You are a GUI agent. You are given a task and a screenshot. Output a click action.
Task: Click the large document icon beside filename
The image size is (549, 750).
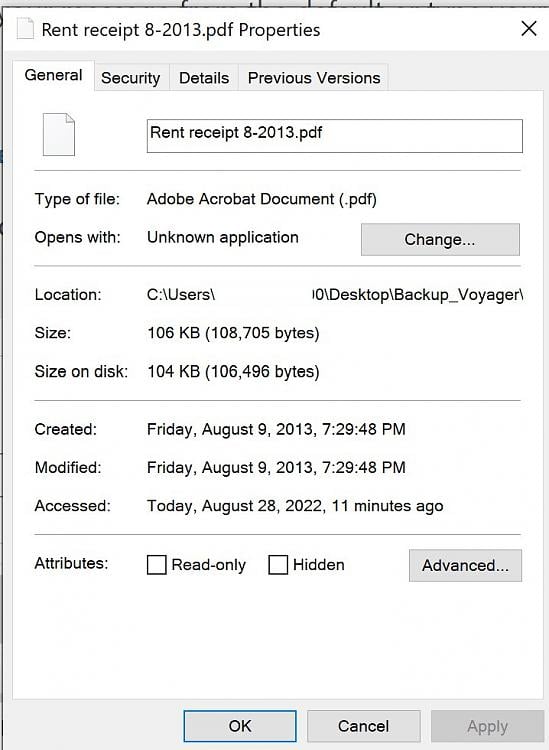[x=59, y=134]
